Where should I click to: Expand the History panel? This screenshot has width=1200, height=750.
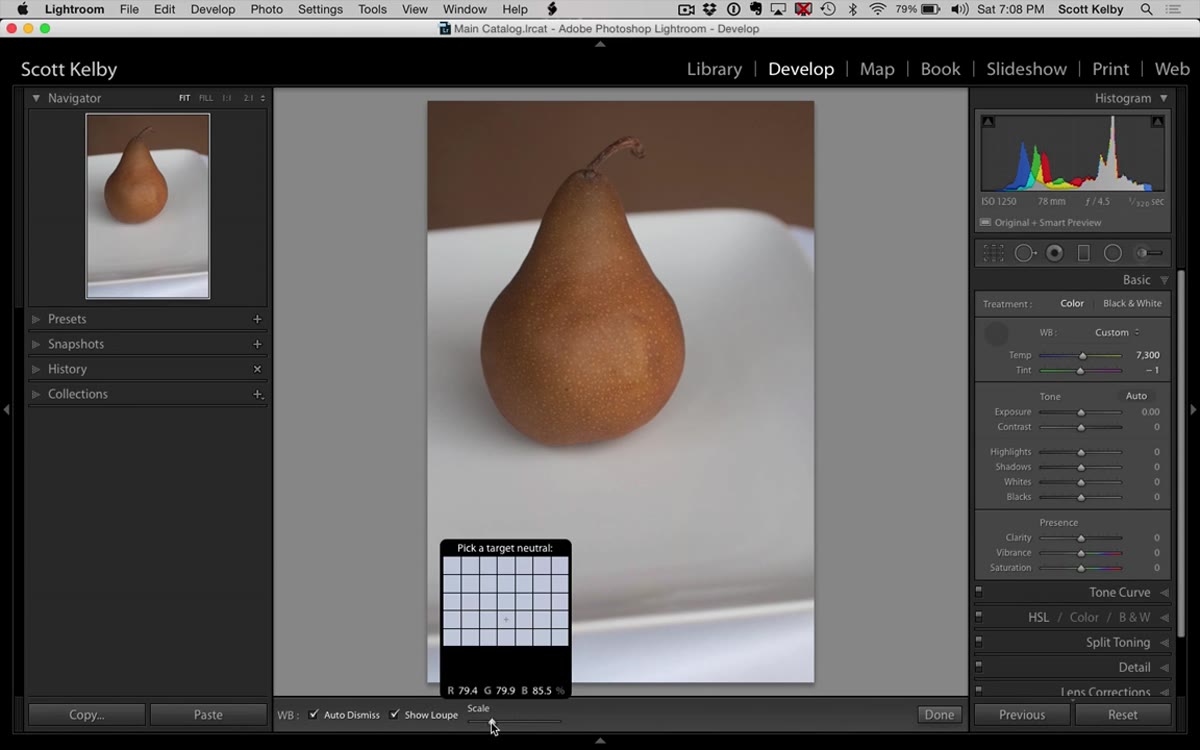pyautogui.click(x=36, y=369)
